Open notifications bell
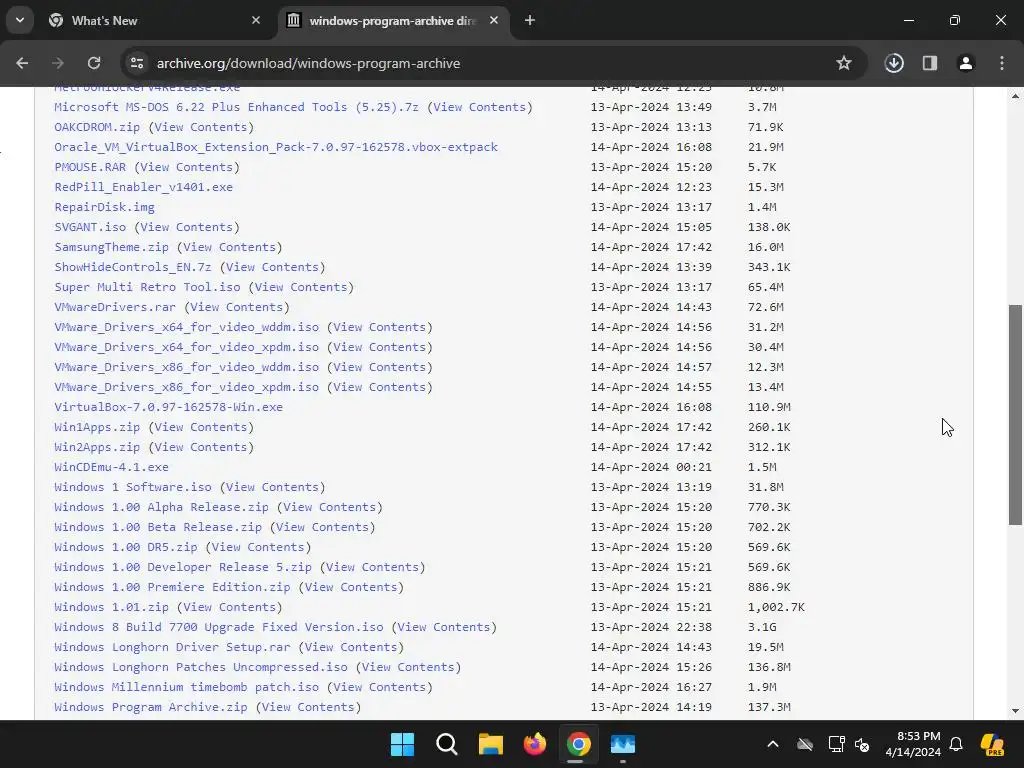This screenshot has height=768, width=1024. tap(956, 744)
